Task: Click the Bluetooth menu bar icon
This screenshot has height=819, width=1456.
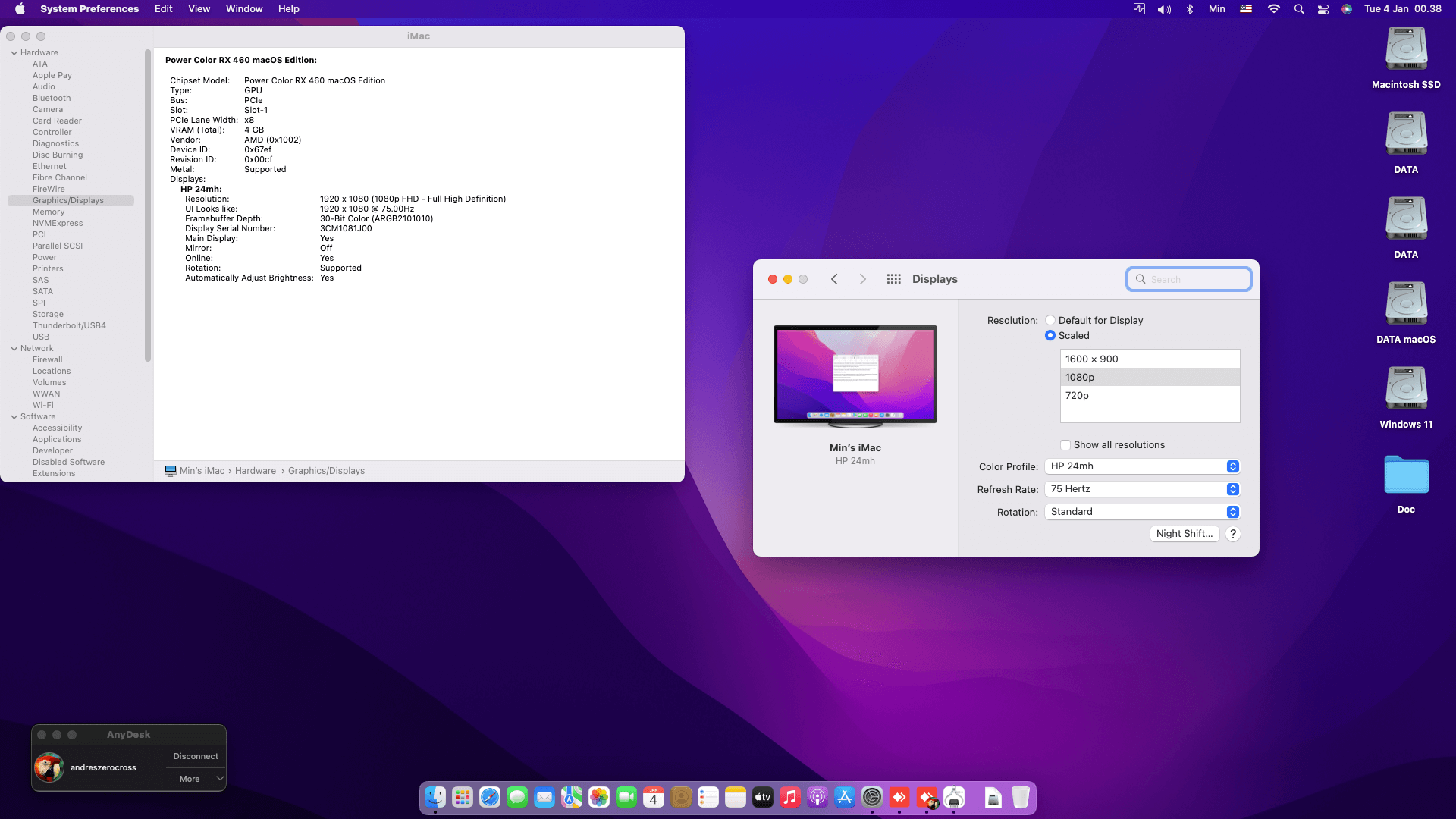Action: 1190,9
